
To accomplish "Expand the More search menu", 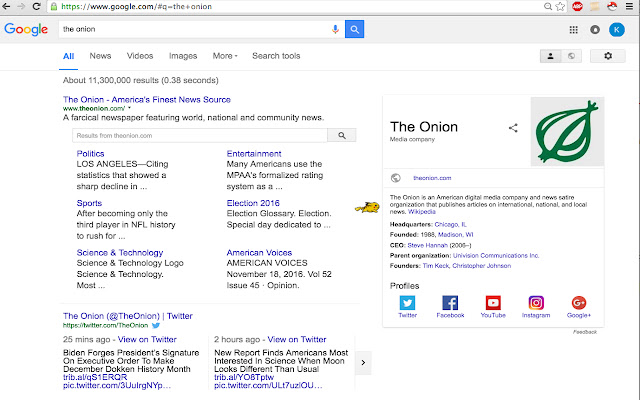I will (225, 56).
